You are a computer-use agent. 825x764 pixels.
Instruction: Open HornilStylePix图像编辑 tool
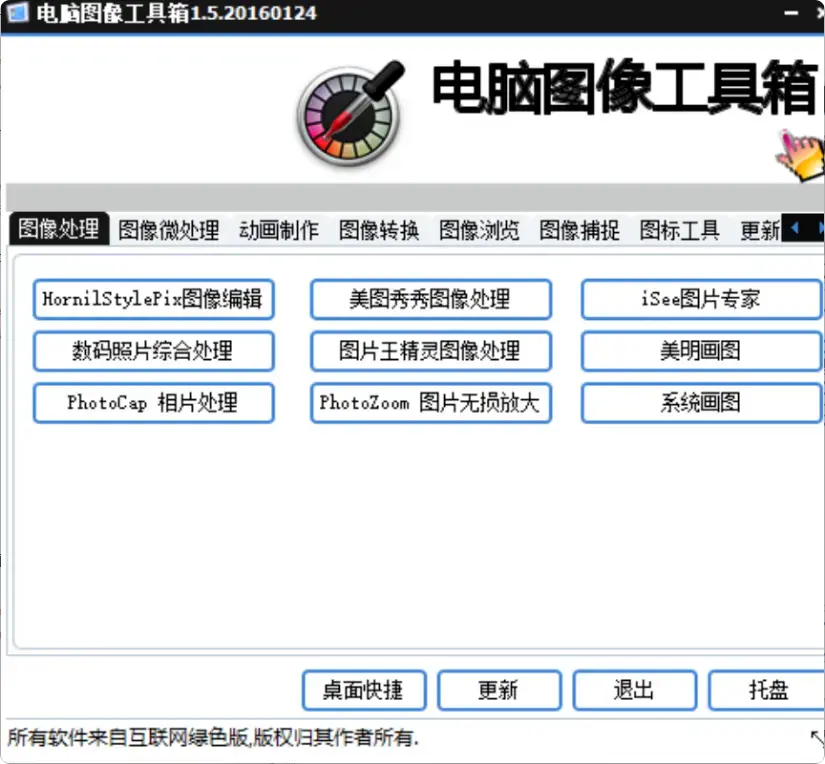pos(154,299)
